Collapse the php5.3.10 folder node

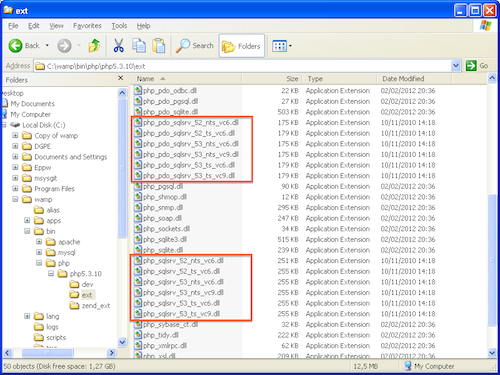coord(51,274)
